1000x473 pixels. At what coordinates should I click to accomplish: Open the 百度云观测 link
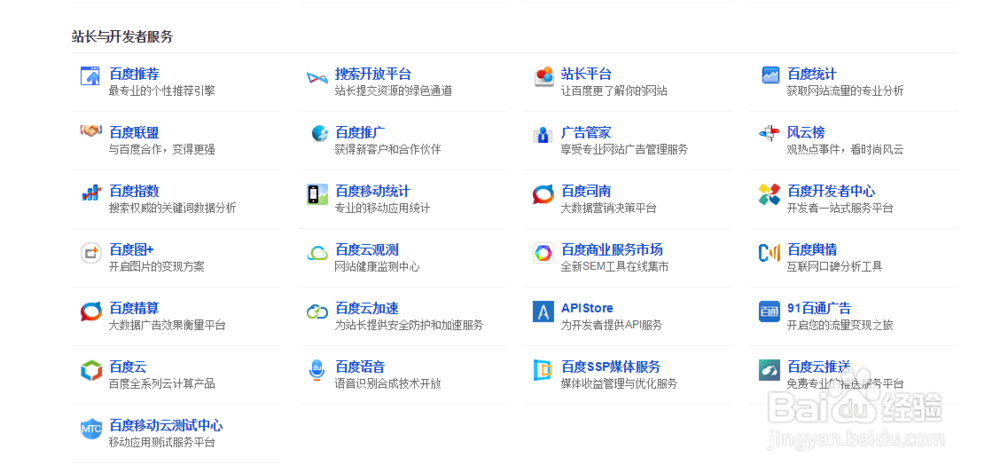tap(367, 250)
